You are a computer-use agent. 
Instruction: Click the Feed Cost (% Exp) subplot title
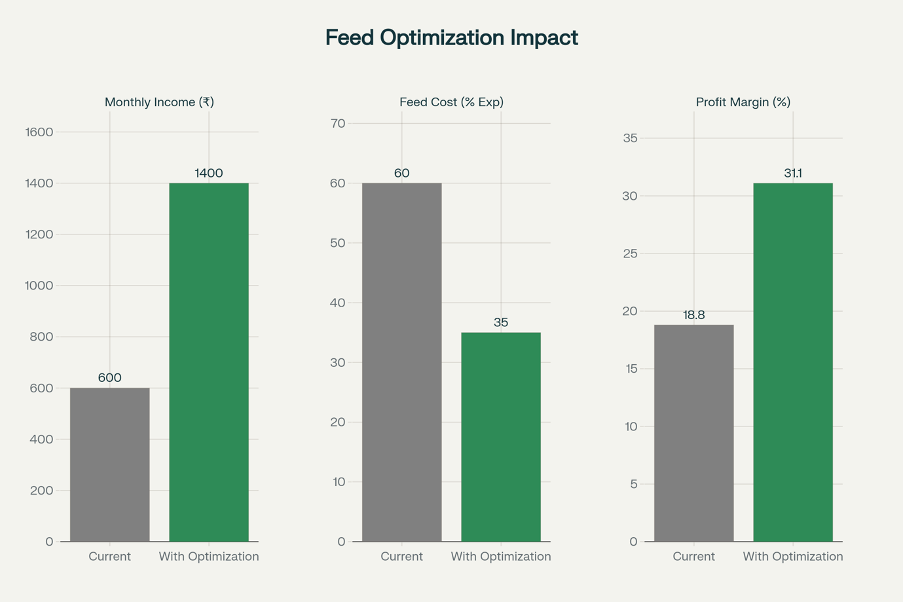(451, 102)
